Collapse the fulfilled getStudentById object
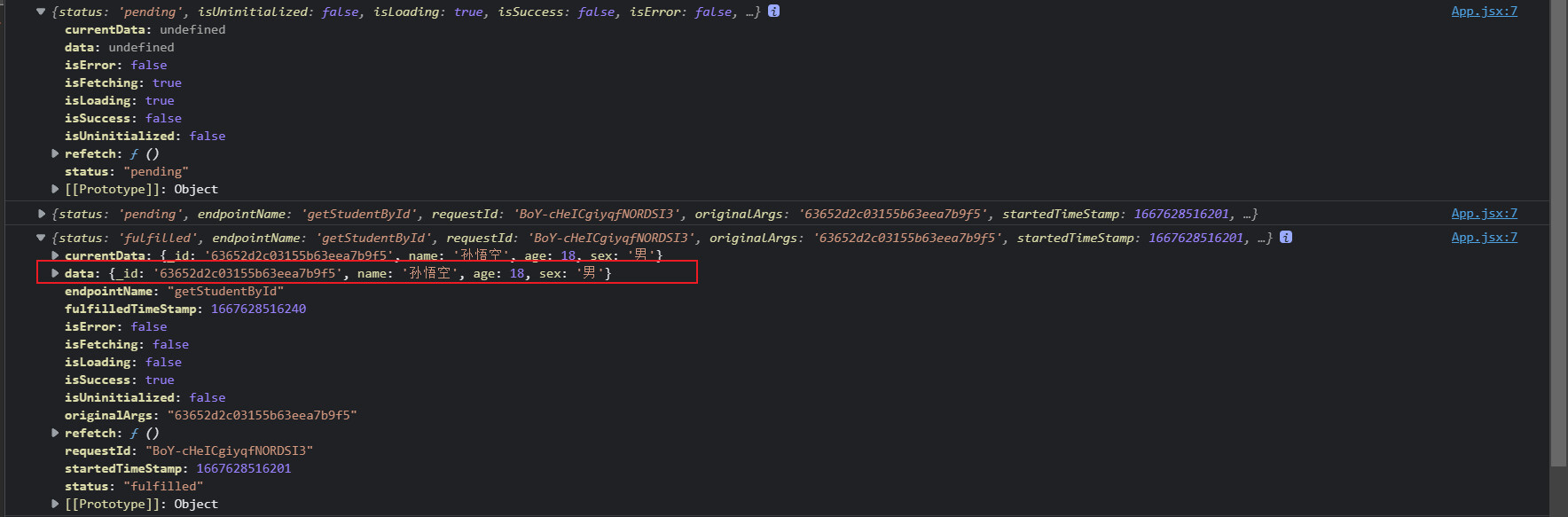 (x=41, y=238)
